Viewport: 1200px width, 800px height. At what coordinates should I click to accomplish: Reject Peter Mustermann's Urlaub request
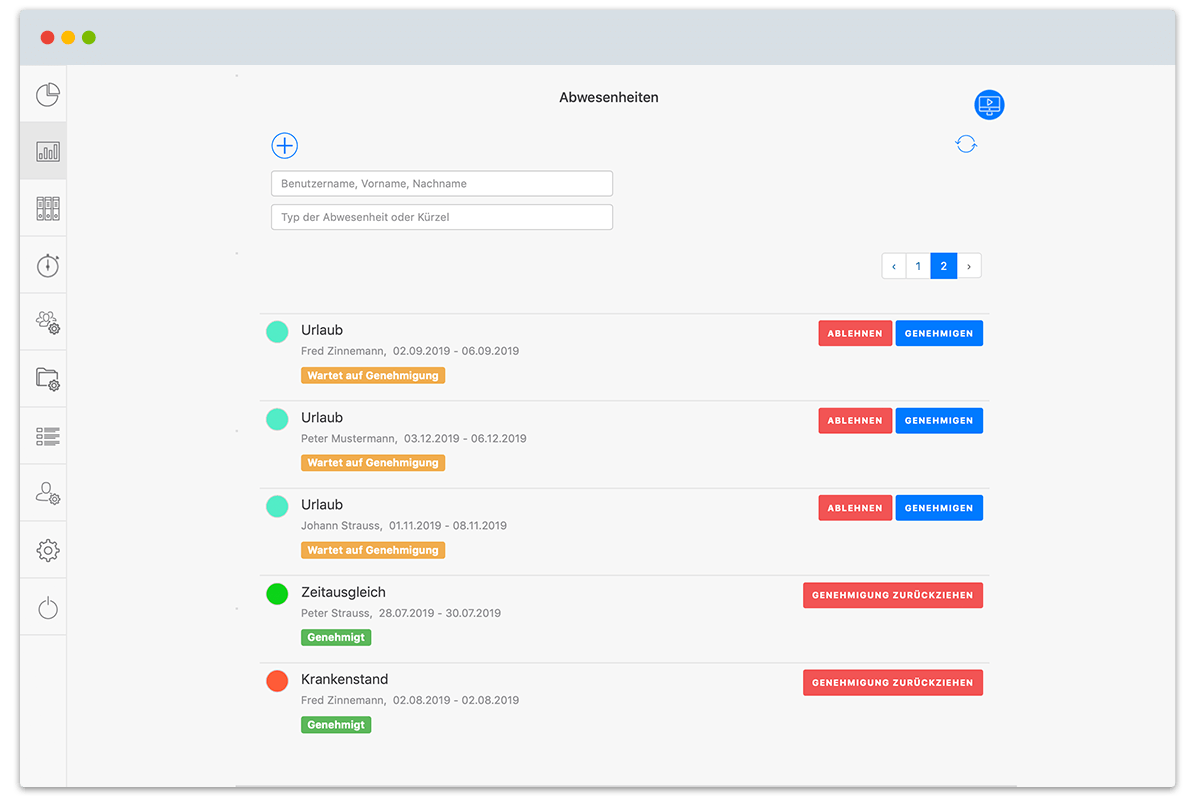pyautogui.click(x=855, y=420)
